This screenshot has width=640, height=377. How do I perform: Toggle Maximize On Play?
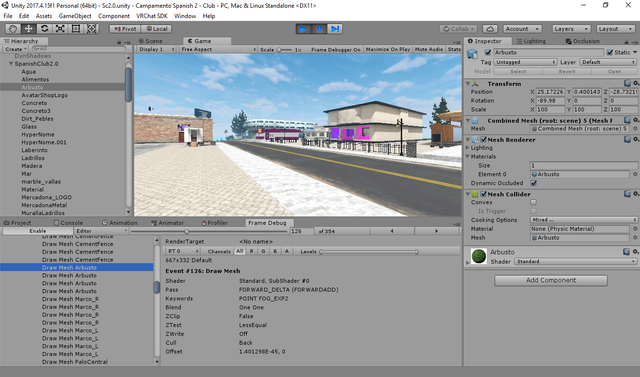click(388, 49)
